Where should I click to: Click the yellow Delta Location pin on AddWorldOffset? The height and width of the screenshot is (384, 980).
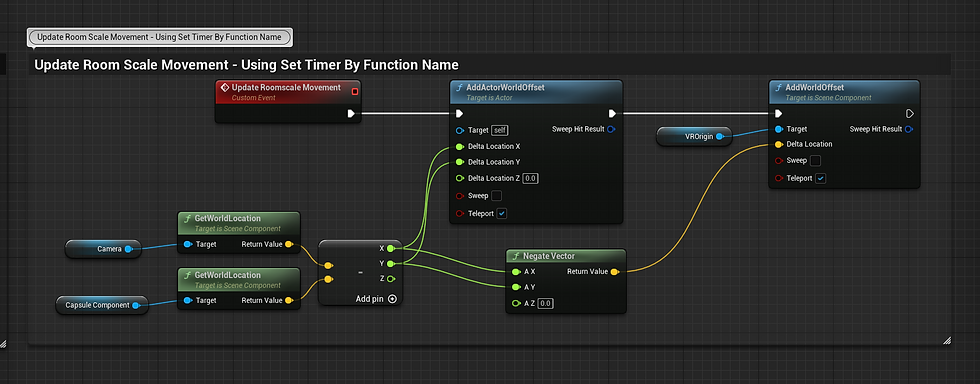tap(778, 144)
